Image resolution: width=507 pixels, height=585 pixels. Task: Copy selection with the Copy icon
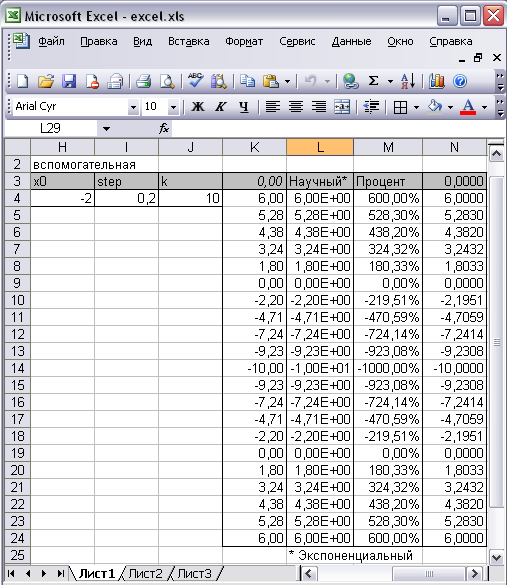[247, 81]
